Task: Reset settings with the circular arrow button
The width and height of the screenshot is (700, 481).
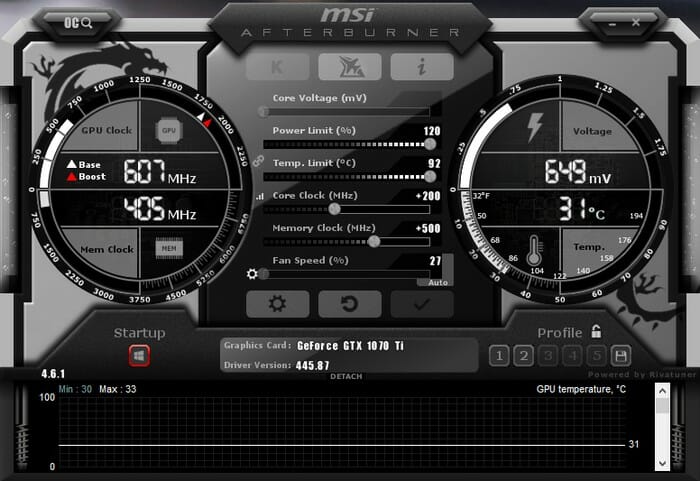Action: click(x=350, y=304)
